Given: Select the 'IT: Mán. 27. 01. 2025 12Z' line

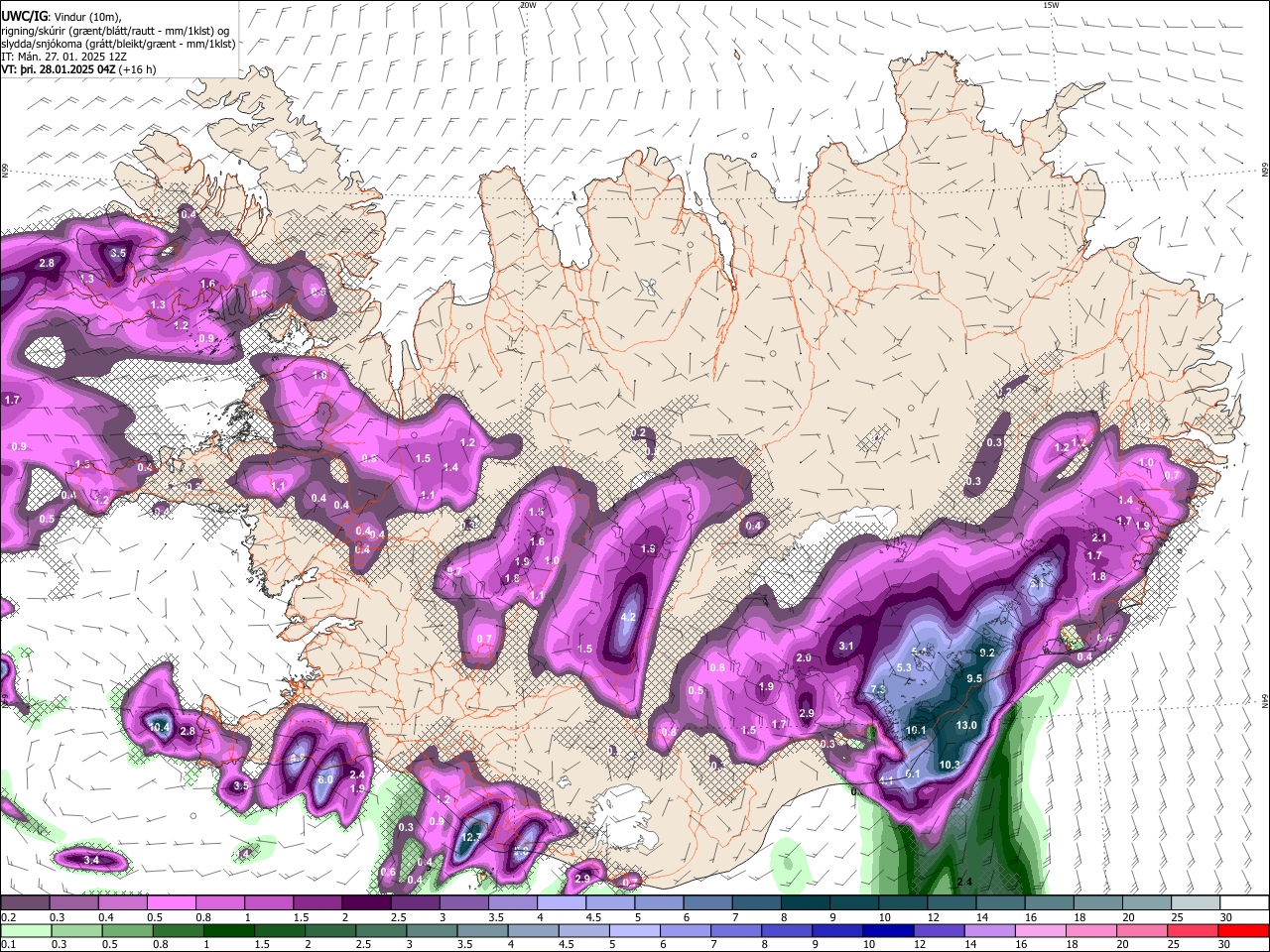Looking at the screenshot, I should click(64, 57).
